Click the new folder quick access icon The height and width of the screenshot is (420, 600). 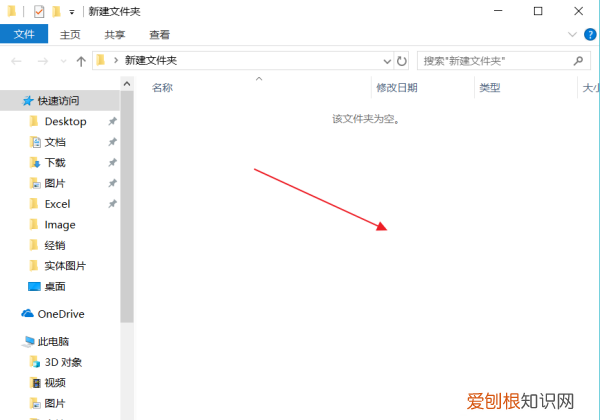coord(57,12)
